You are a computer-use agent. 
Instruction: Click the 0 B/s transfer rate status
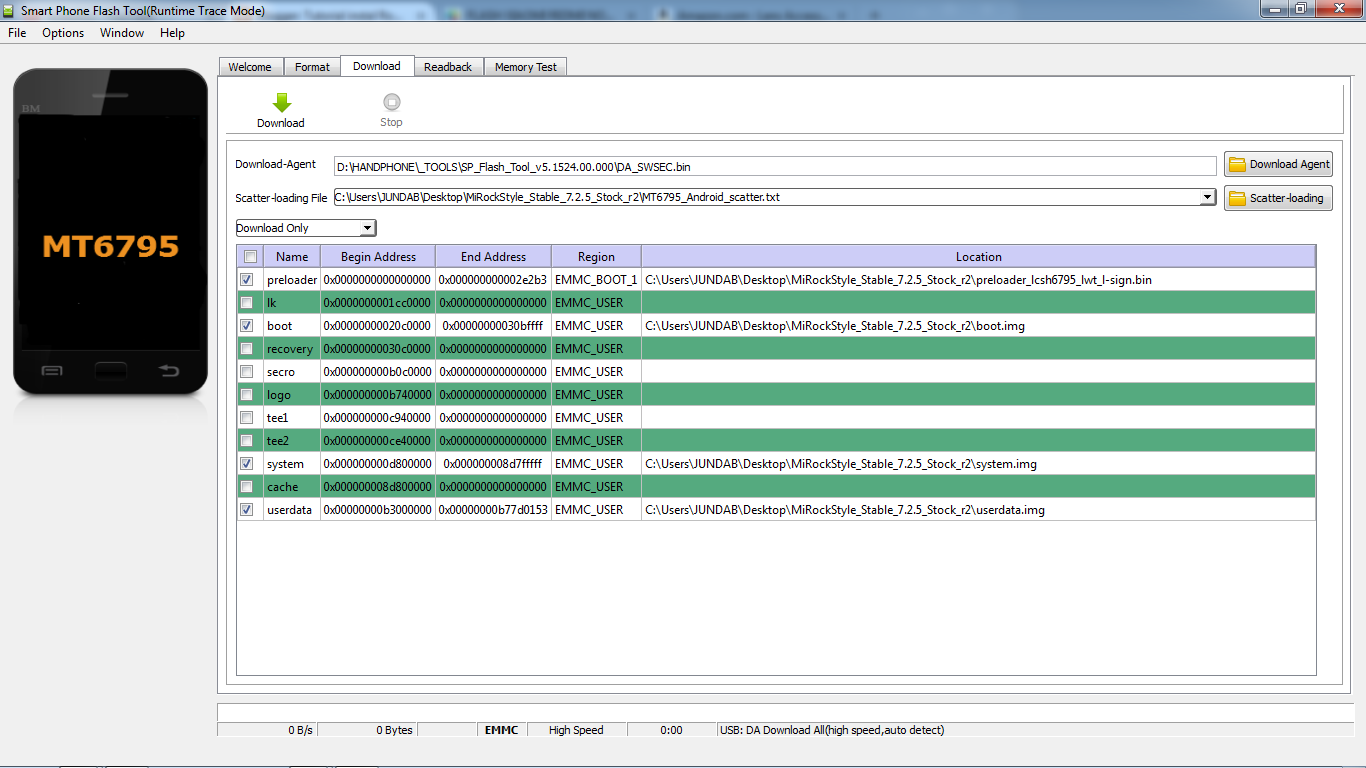point(300,730)
